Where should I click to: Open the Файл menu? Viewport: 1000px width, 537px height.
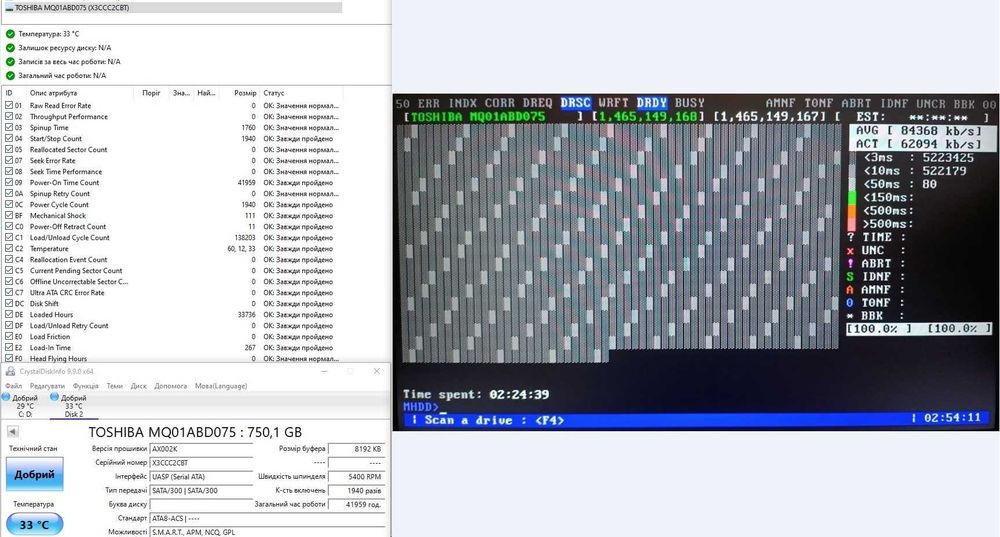click(13, 386)
